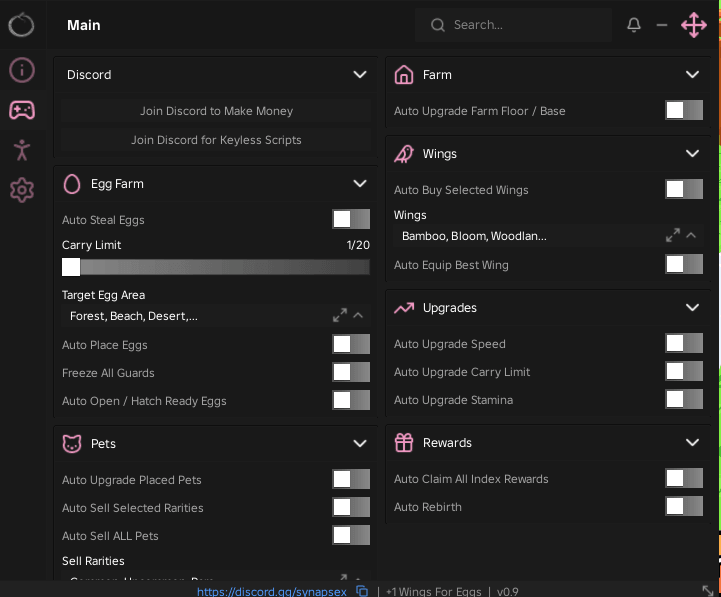Image resolution: width=721 pixels, height=597 pixels.
Task: Collapse the Egg Farm section chevron
Action: point(360,184)
